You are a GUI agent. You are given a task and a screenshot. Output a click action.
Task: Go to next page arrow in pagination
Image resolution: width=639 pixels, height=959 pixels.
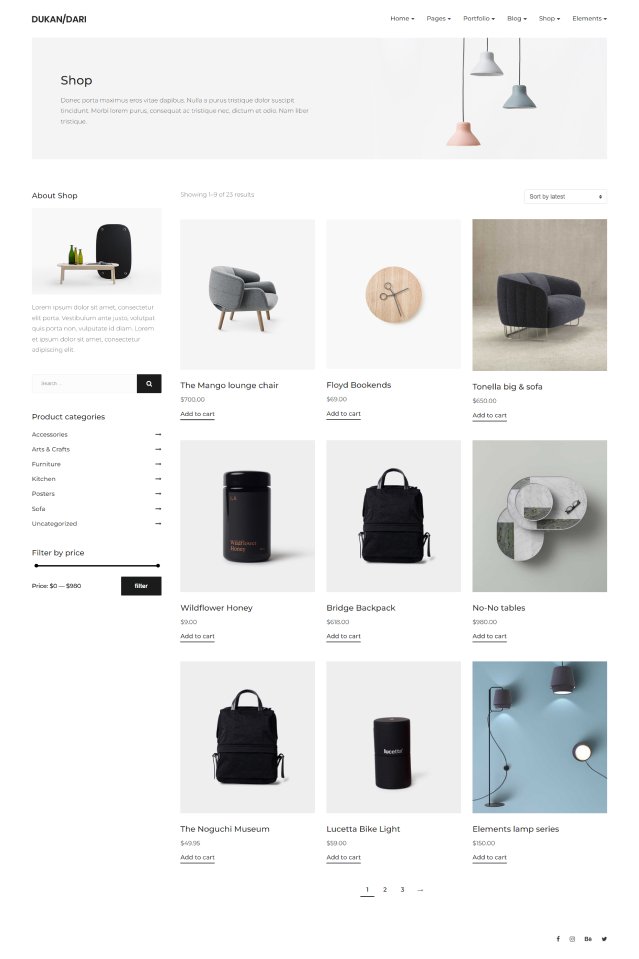[420, 890]
